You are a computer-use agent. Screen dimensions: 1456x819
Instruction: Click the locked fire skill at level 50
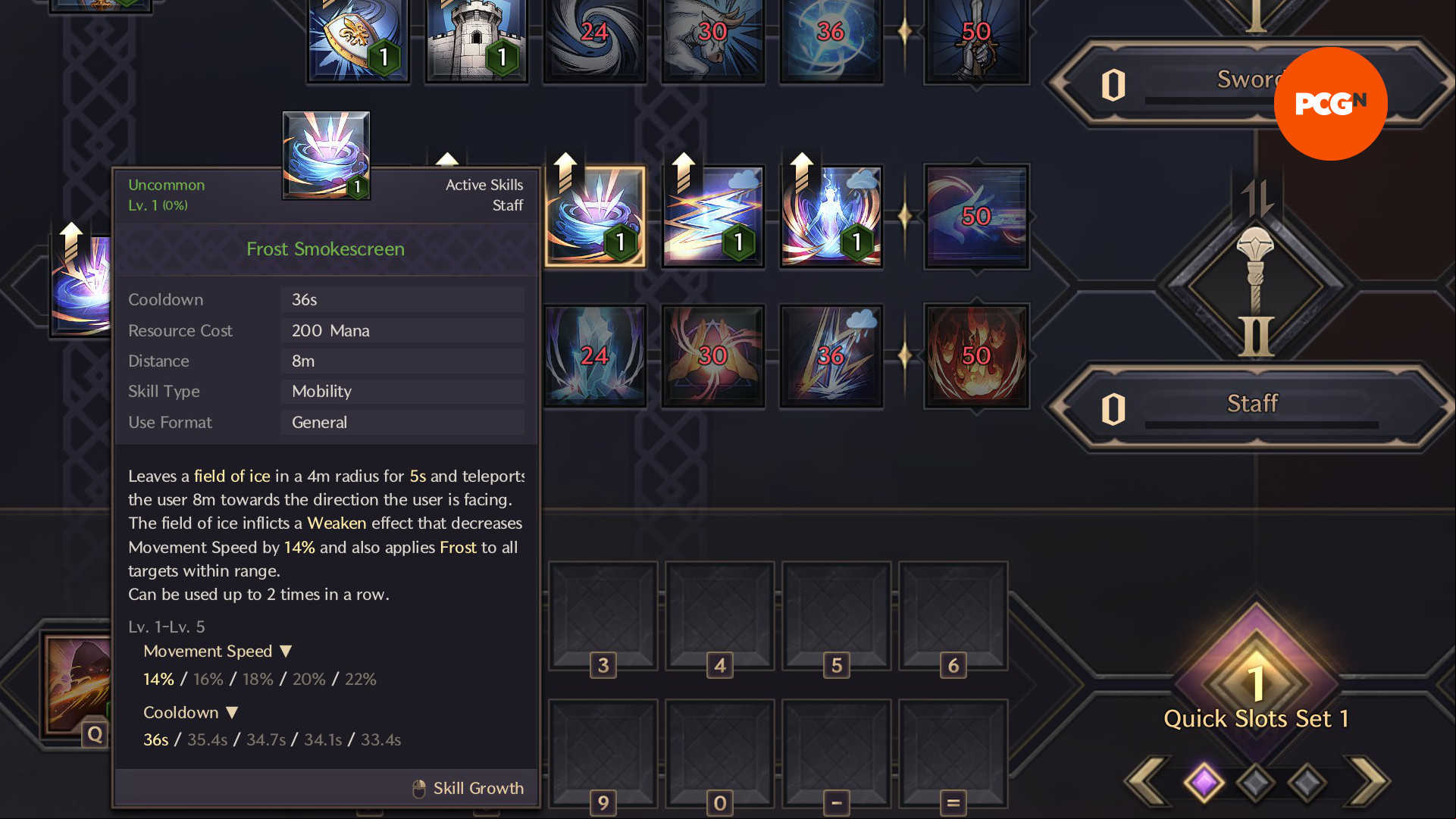[x=976, y=356]
